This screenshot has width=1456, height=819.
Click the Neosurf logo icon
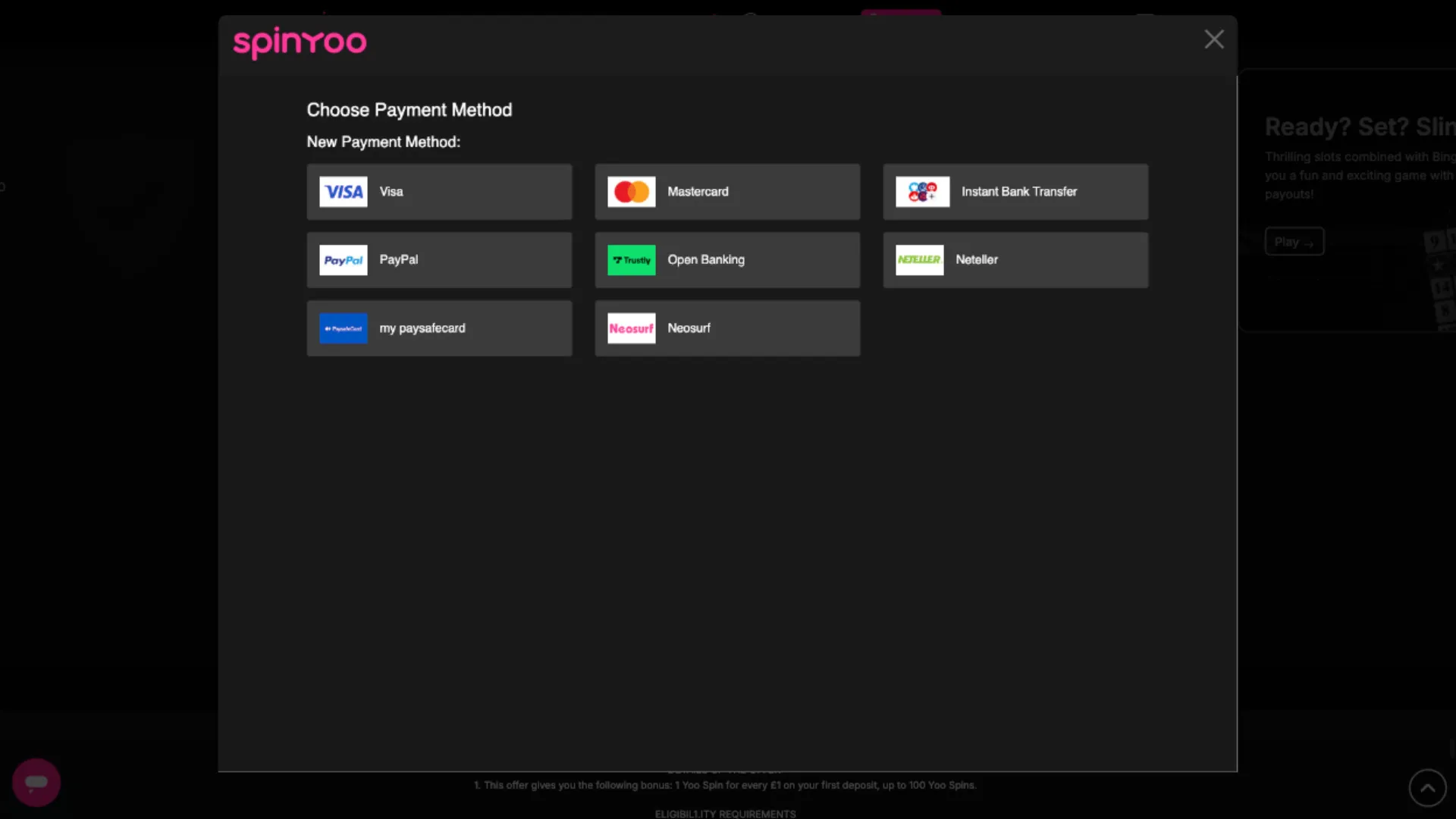(631, 328)
